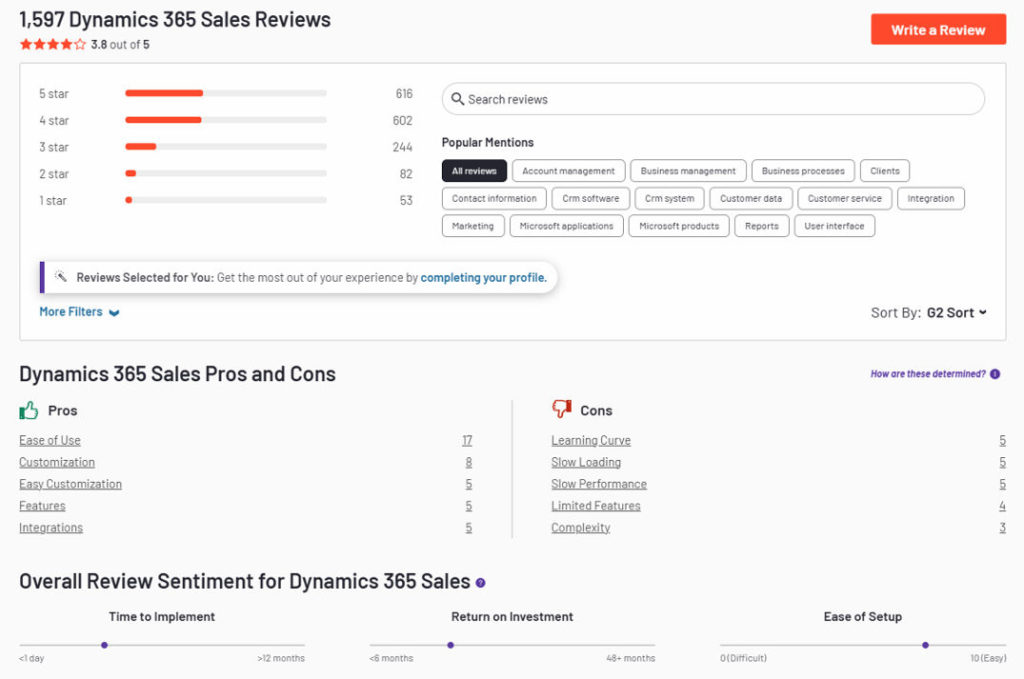Click the wand icon in Reviews Selected banner
Viewport: 1024px width, 679px height.
point(61,277)
